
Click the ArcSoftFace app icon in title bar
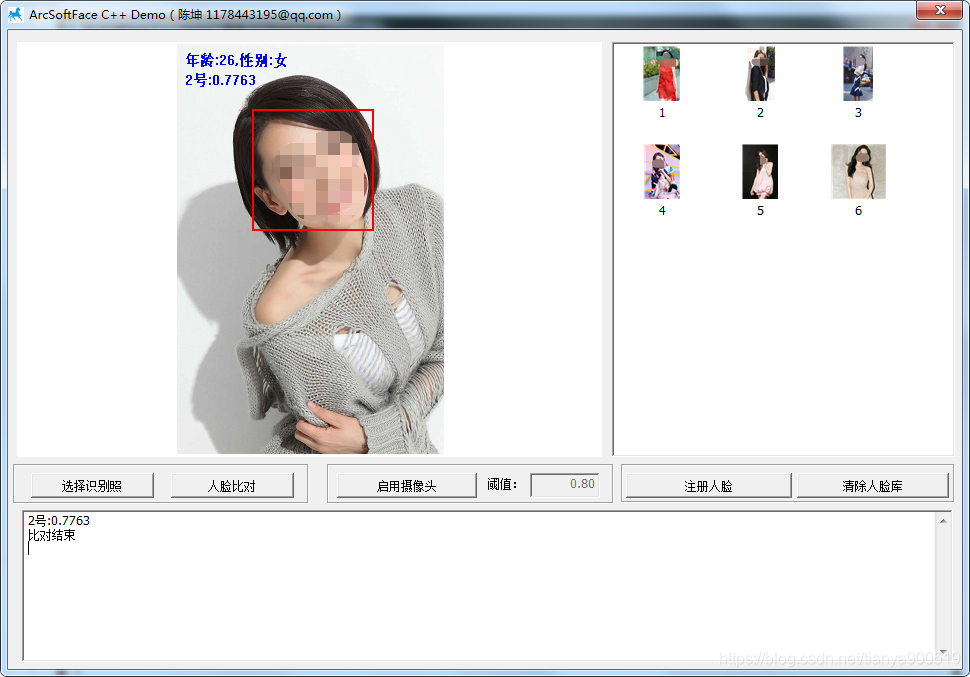pyautogui.click(x=15, y=14)
